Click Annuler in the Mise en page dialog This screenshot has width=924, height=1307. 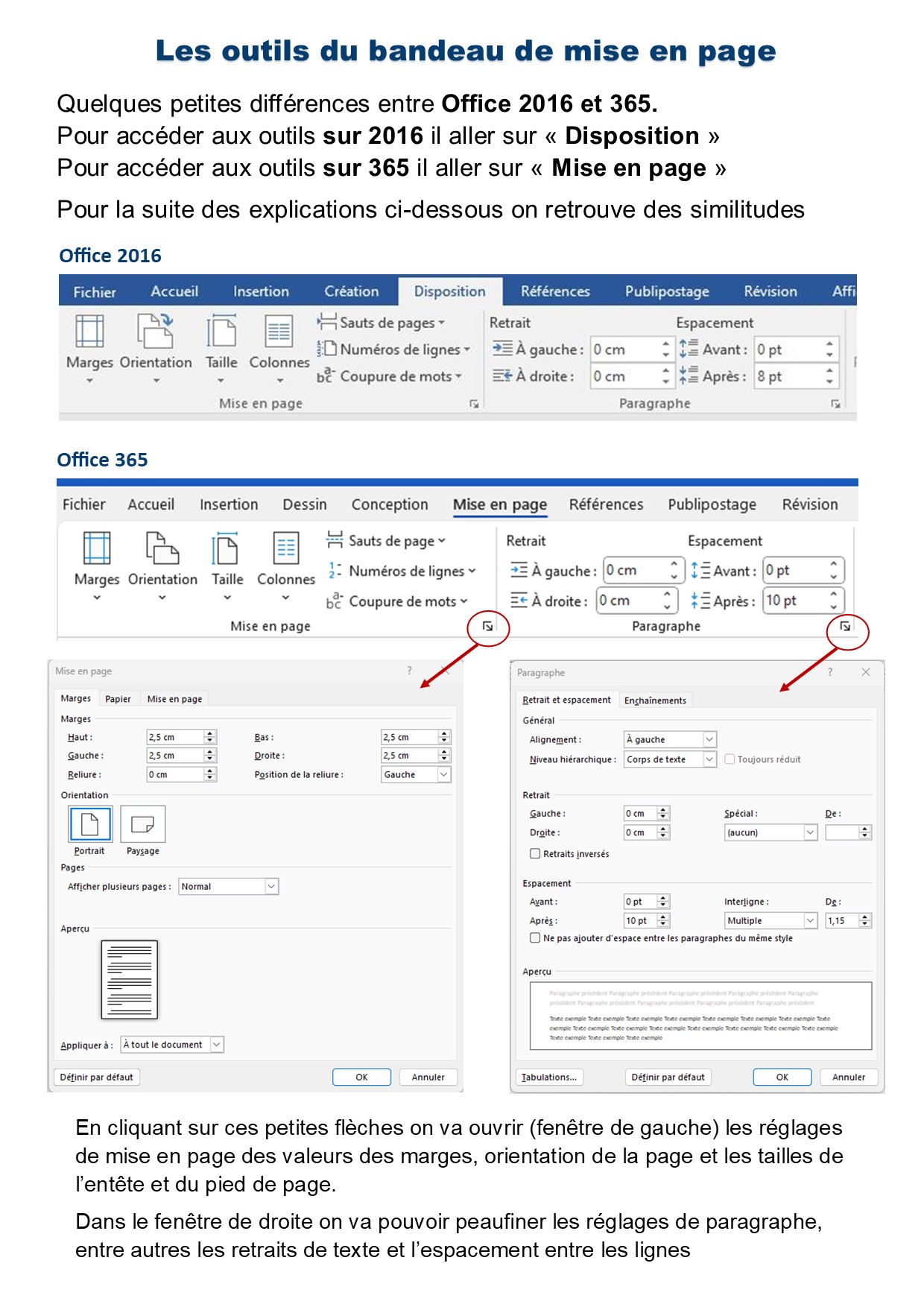[428, 1077]
